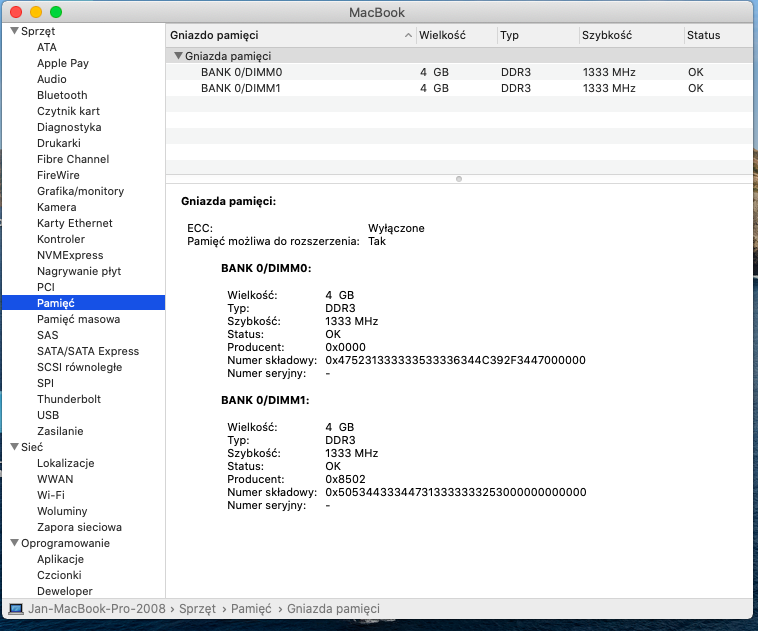Click Gniazda pamięci in the path bar
This screenshot has width=758, height=631.
pos(334,609)
